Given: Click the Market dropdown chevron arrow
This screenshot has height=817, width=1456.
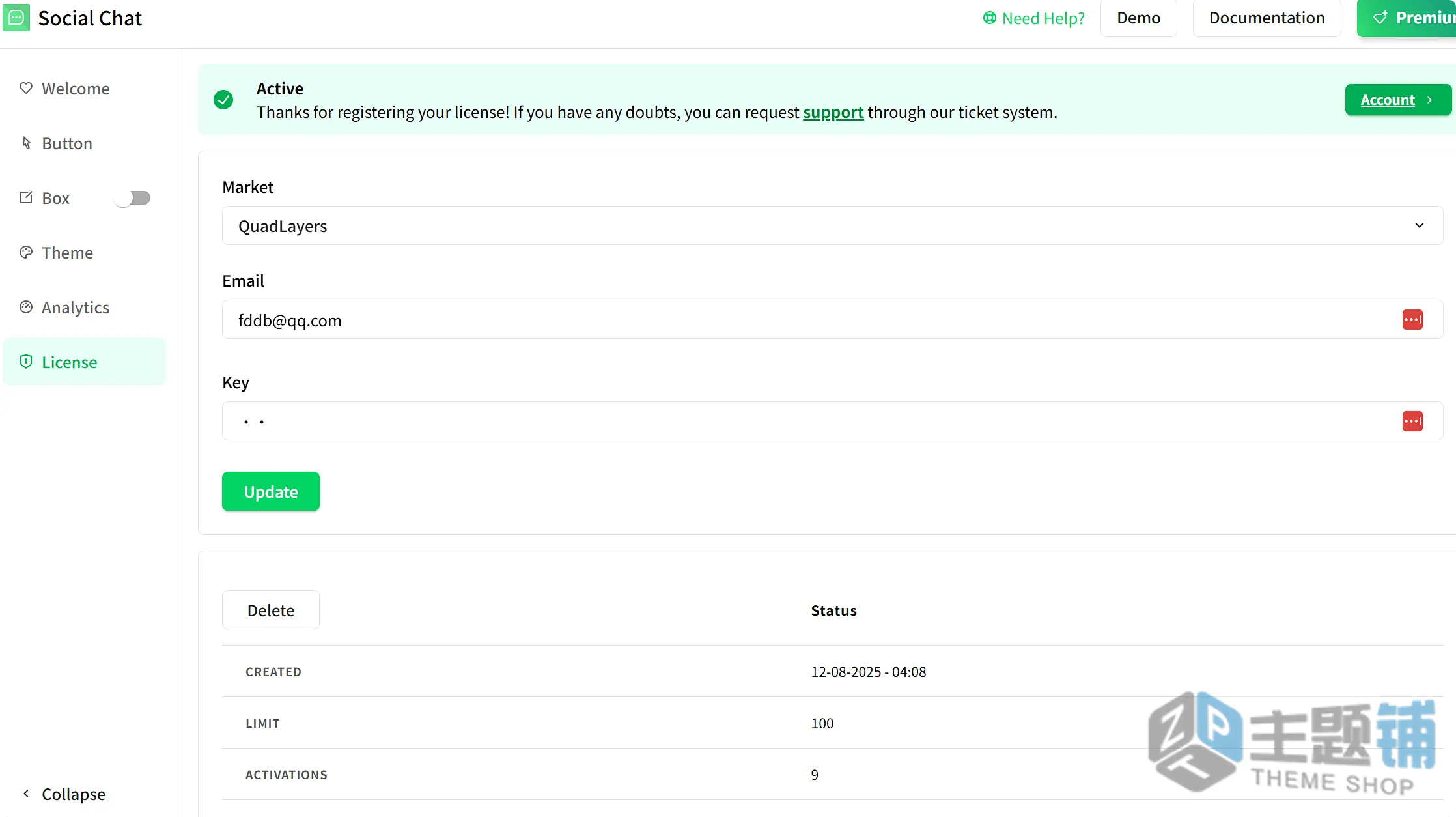Looking at the screenshot, I should click(x=1420, y=225).
